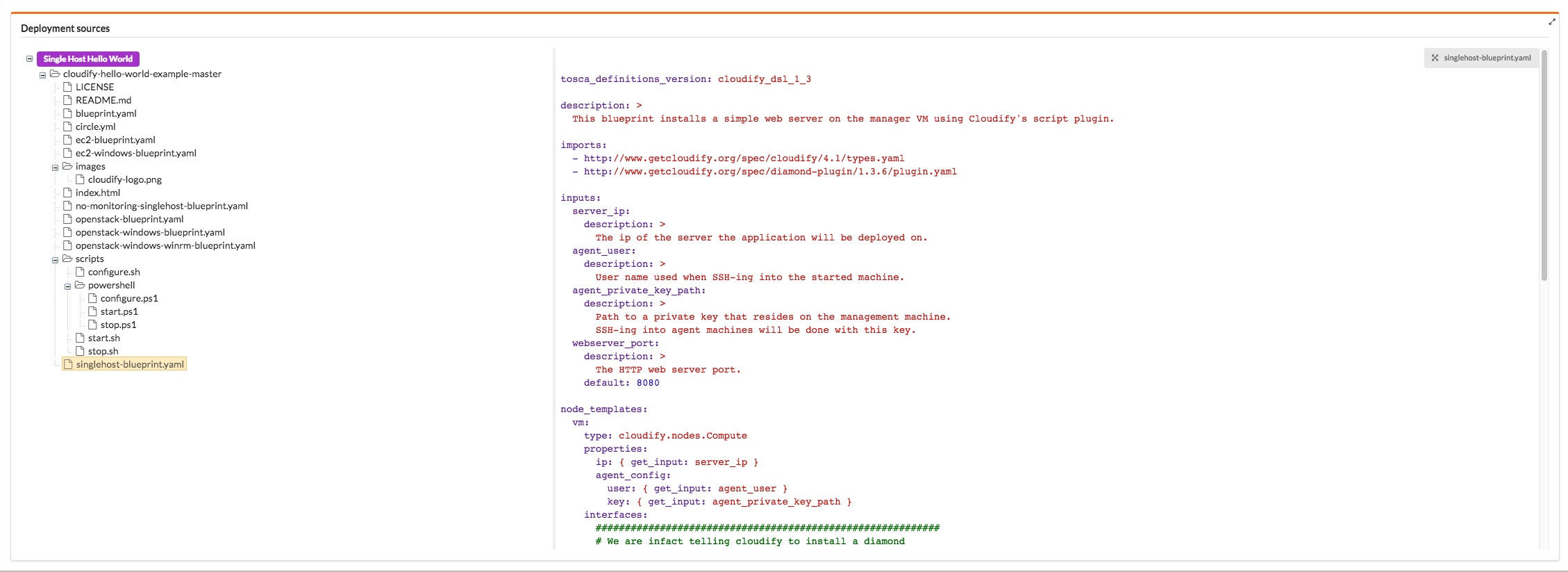Click the stop.sh file icon
This screenshot has height=572, width=1568.
click(80, 351)
